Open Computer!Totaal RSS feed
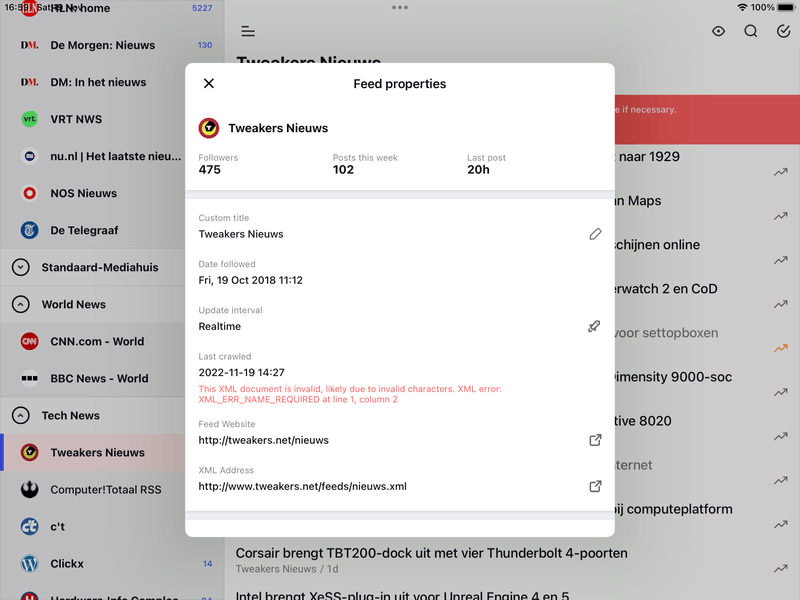The height and width of the screenshot is (600, 800). 92,490
